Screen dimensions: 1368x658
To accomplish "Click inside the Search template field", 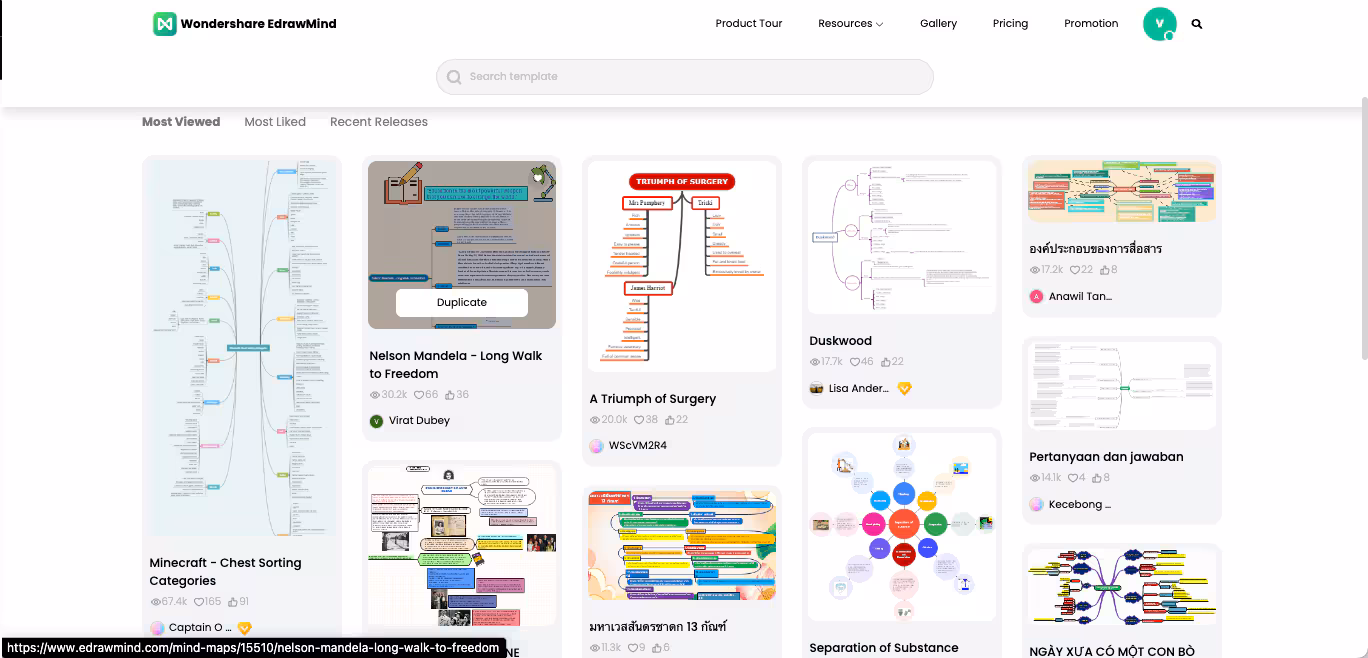I will 684,77.
